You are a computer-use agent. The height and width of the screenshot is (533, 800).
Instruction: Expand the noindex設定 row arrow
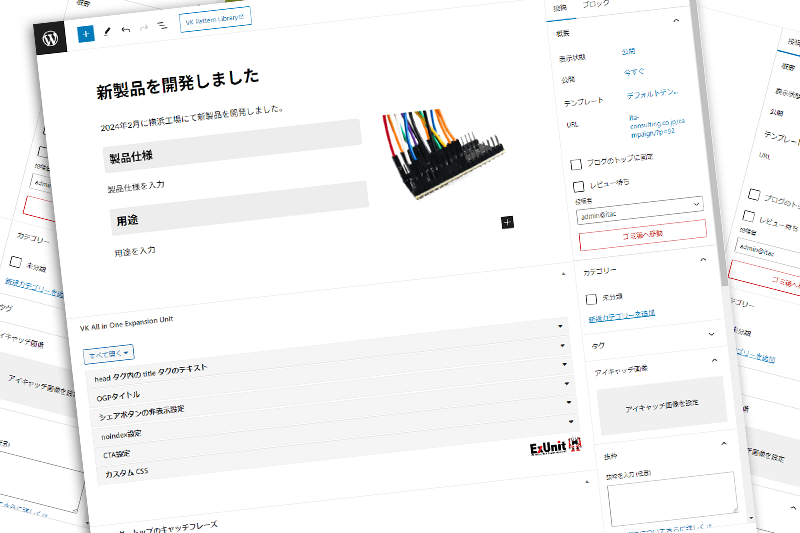click(x=566, y=384)
